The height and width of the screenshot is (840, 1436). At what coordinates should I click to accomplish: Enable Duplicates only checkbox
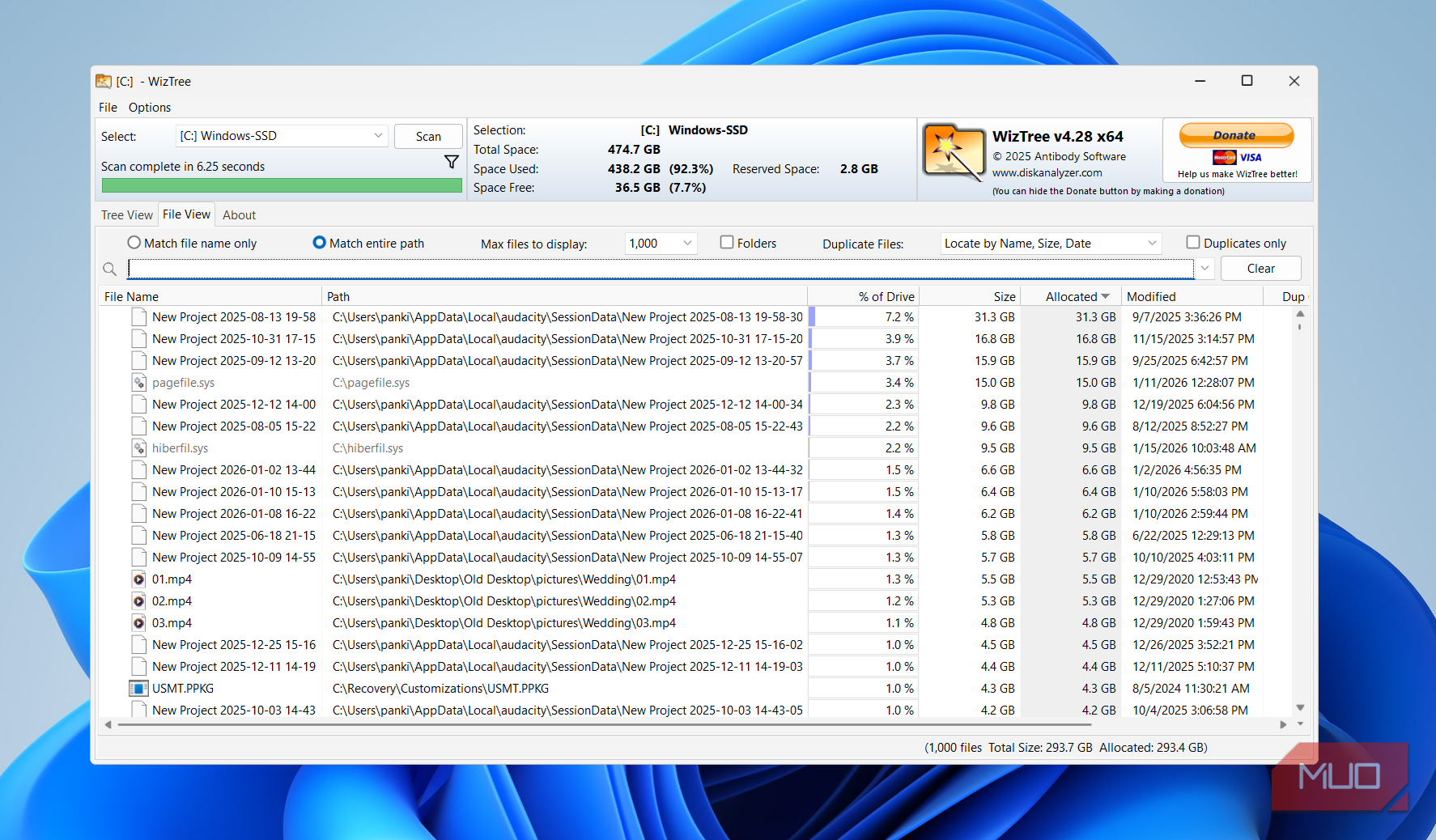pos(1193,242)
